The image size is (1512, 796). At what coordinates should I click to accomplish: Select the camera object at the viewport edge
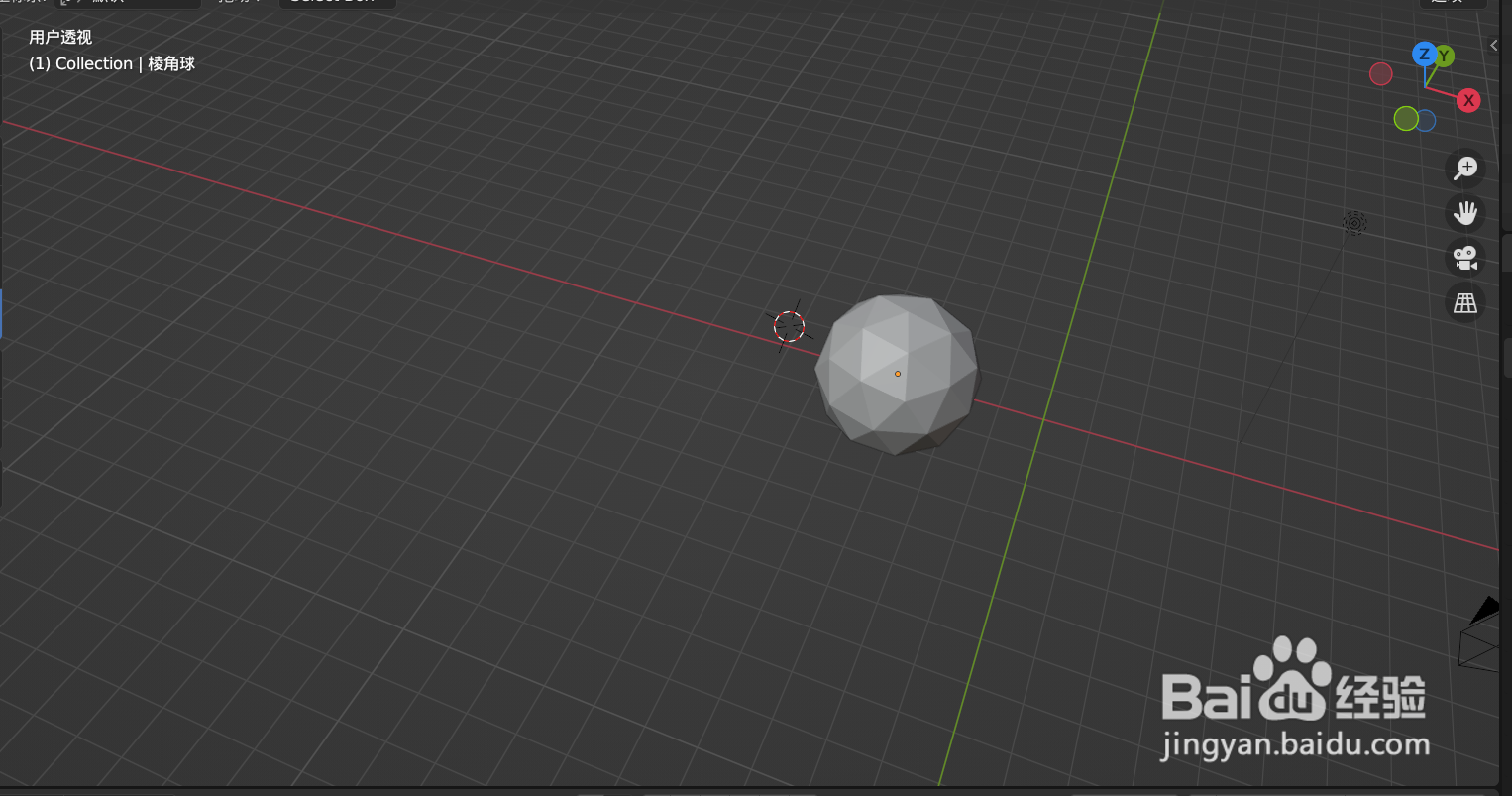point(1480,634)
